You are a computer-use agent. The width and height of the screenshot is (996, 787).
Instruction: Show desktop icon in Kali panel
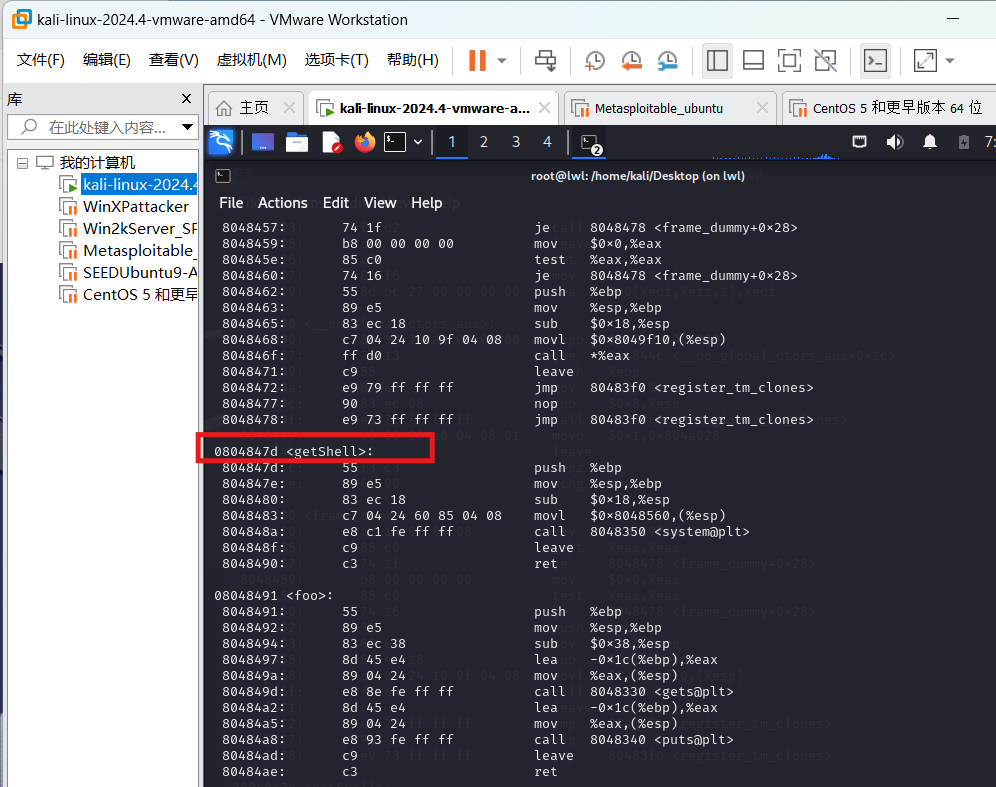[x=263, y=142]
